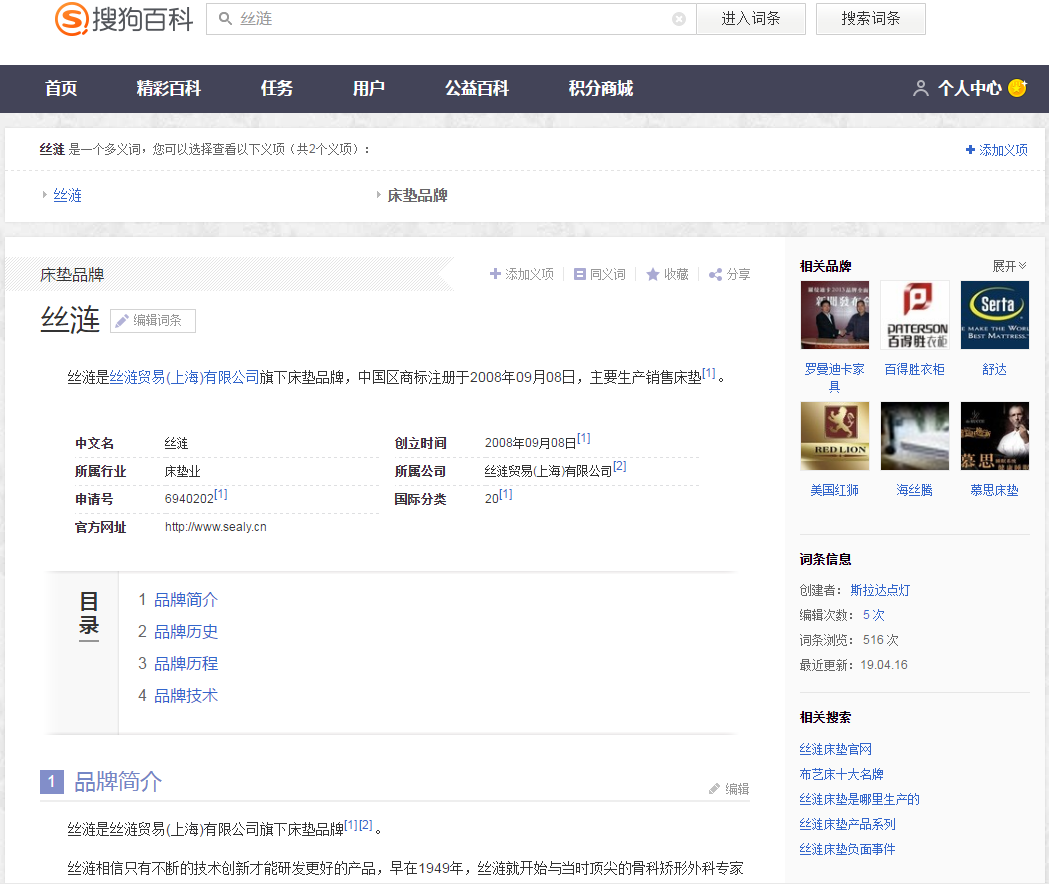Screen dimensions: 1049x888
Task: Click the 搜索词条 button
Action: 870,19
